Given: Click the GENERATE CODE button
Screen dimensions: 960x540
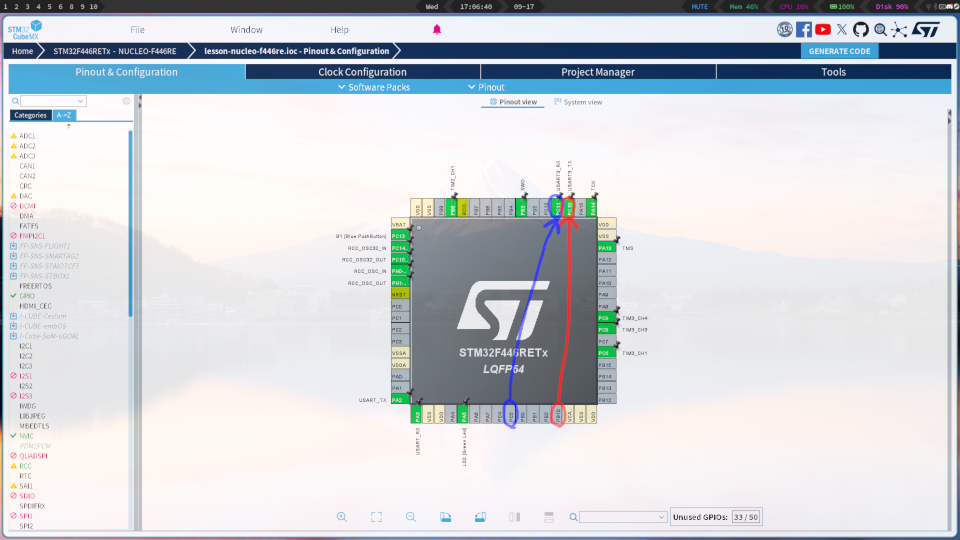Looking at the screenshot, I should tap(839, 51).
